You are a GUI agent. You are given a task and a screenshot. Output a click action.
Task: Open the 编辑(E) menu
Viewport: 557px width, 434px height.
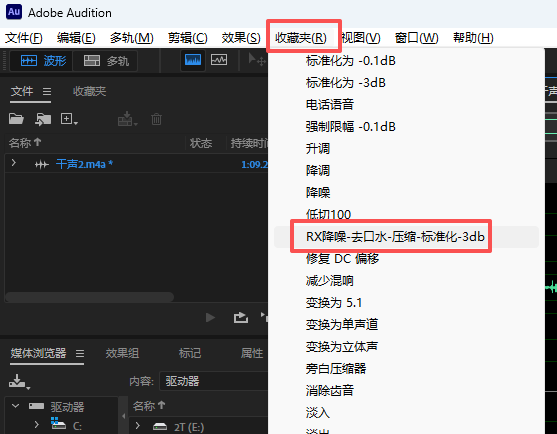[x=76, y=38]
